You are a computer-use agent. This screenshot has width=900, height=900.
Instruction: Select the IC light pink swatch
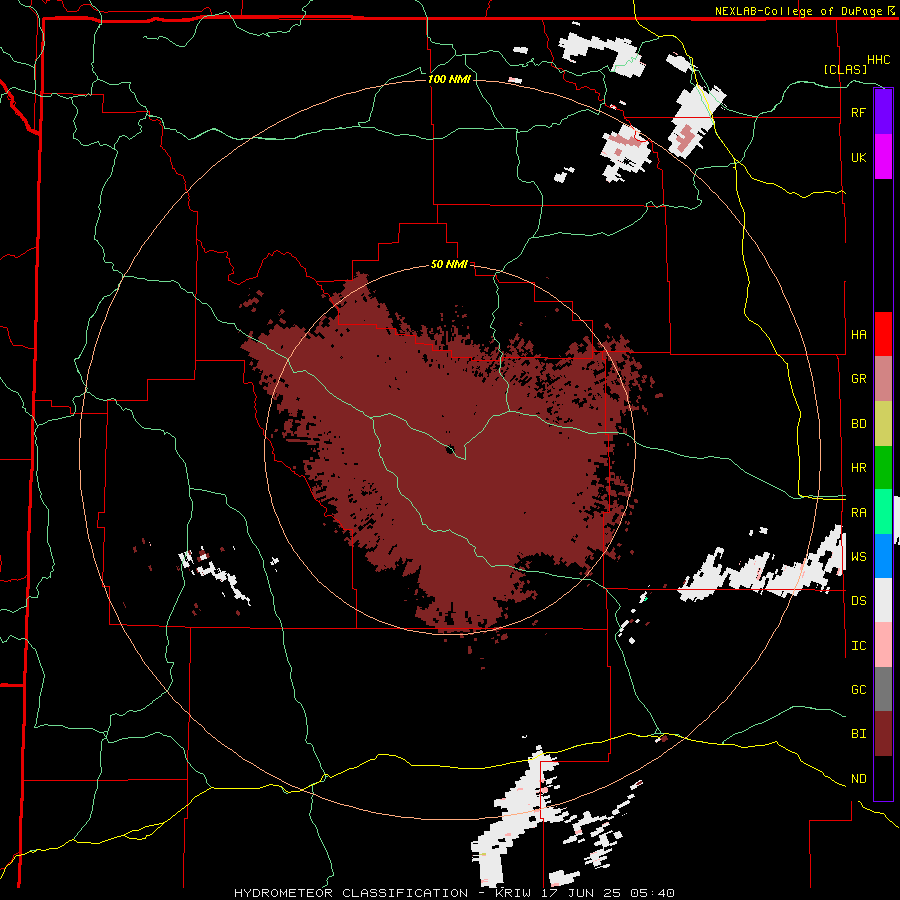pyautogui.click(x=883, y=645)
